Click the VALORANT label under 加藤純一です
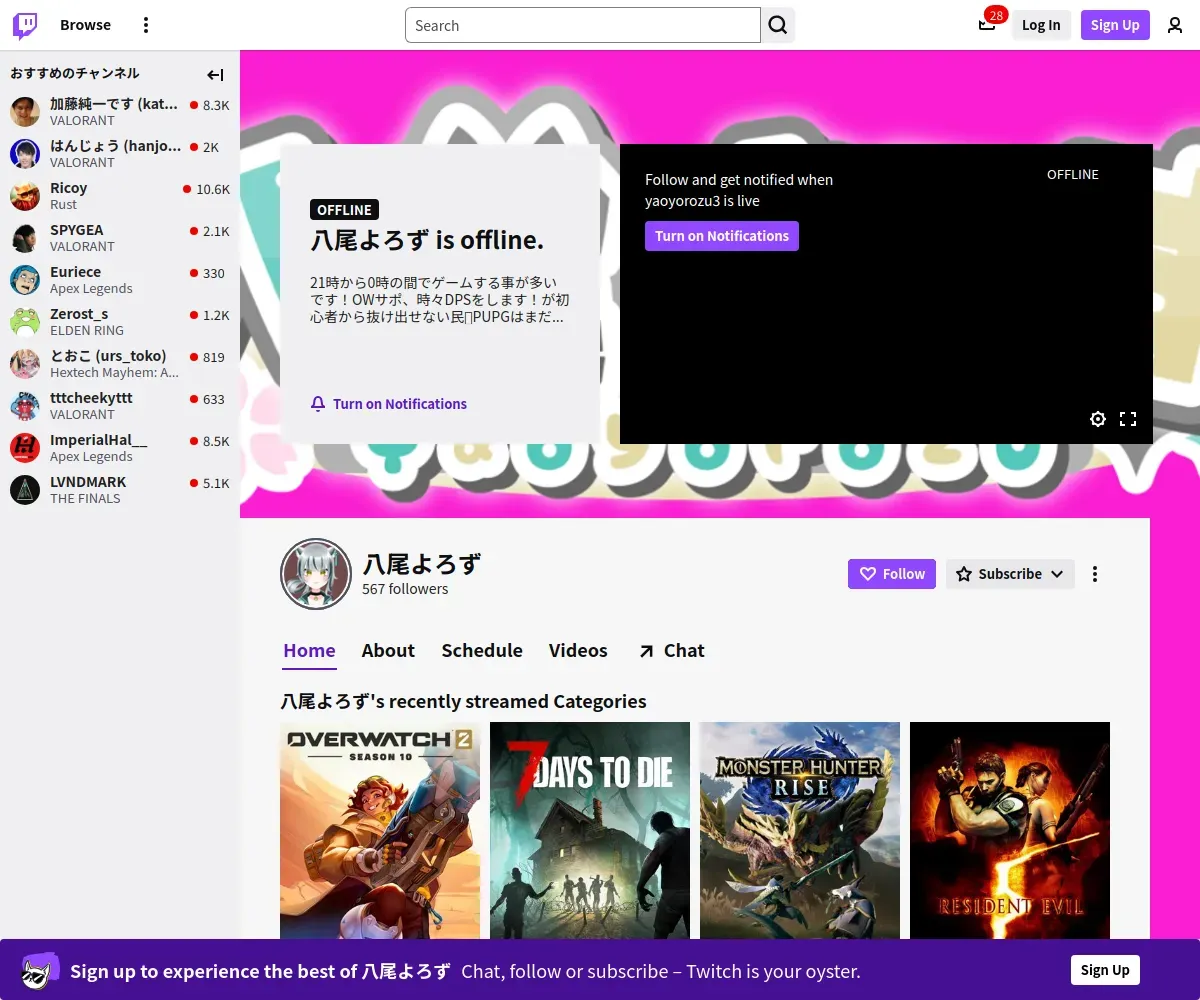Screen dimensions: 1200x1000 click(82, 121)
